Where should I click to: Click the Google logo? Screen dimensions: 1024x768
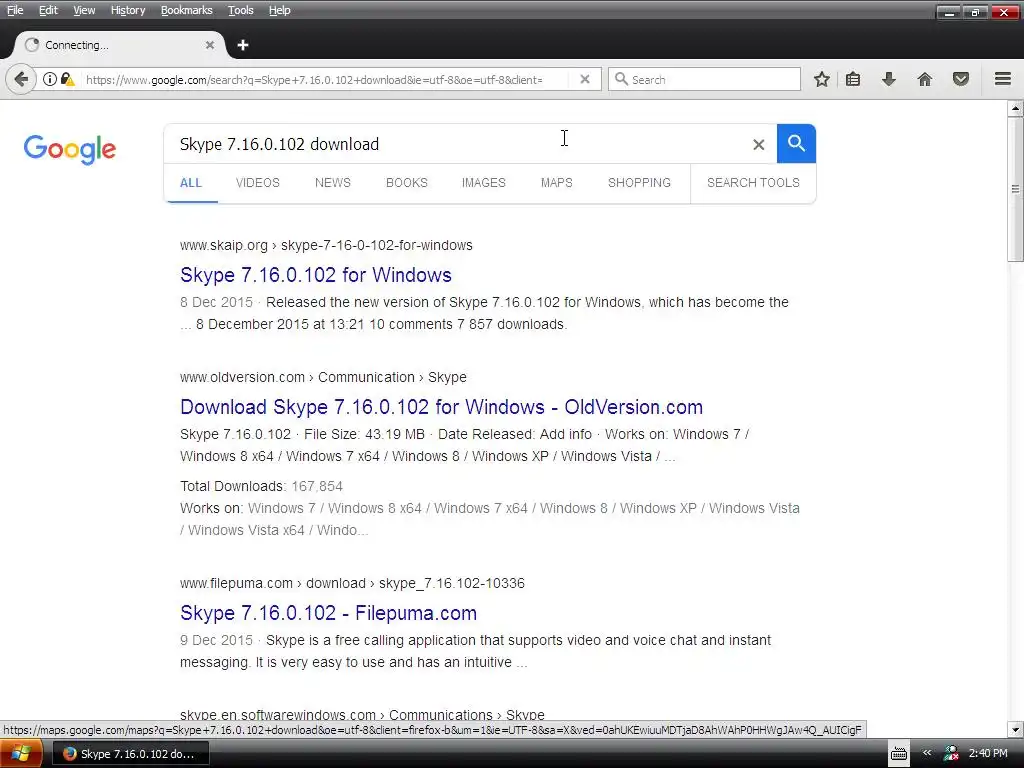coord(70,149)
